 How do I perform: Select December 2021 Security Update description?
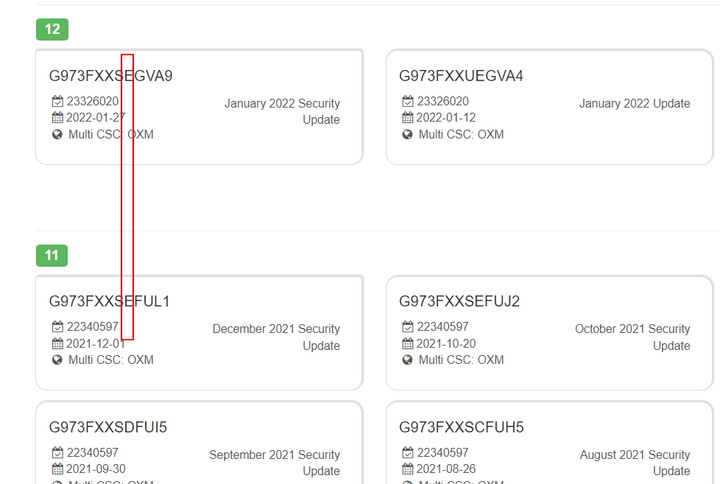point(276,337)
